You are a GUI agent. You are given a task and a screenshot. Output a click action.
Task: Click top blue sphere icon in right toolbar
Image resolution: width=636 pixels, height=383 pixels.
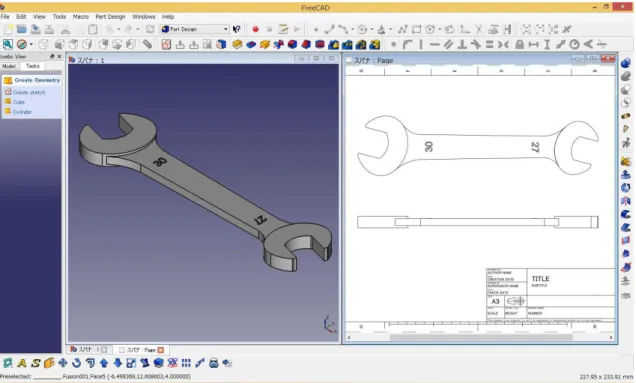click(626, 63)
